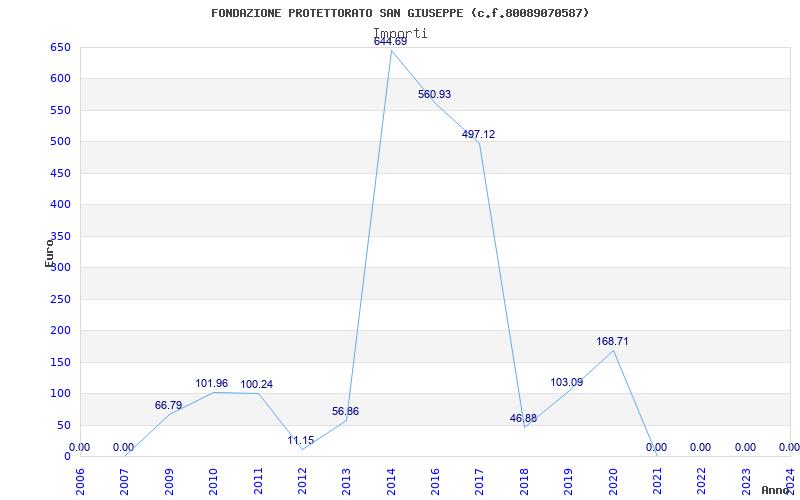Click the 497.12 data label
800x500 pixels.
pyautogui.click(x=478, y=134)
